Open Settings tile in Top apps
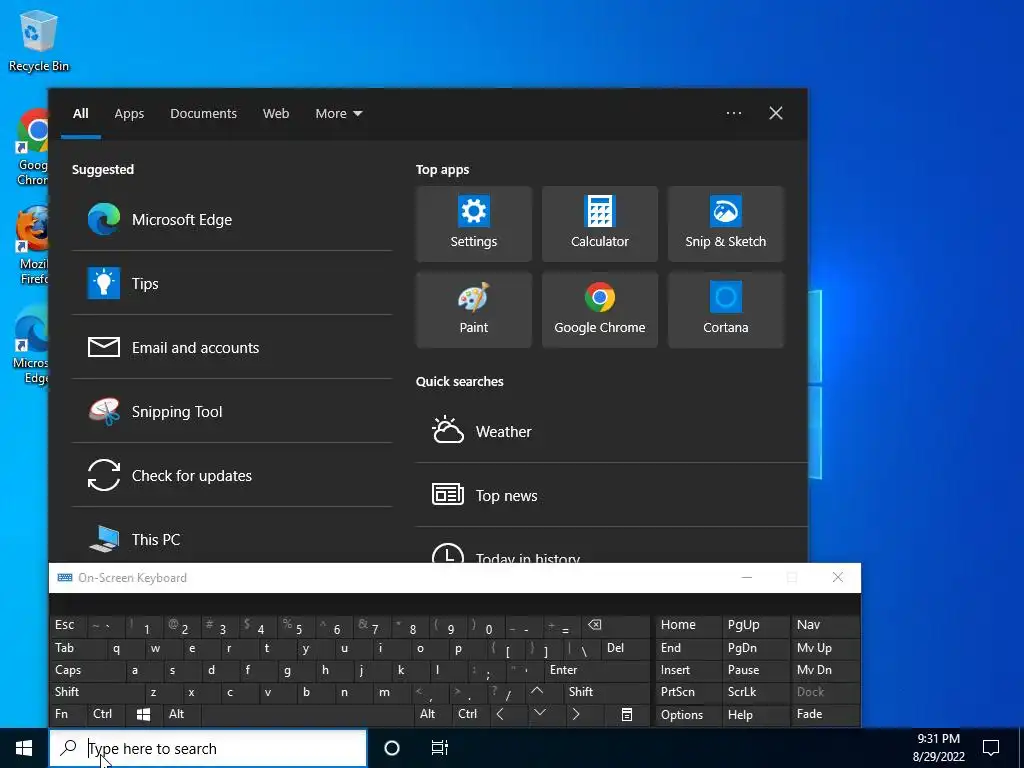Viewport: 1024px width, 768px height. [x=473, y=224]
